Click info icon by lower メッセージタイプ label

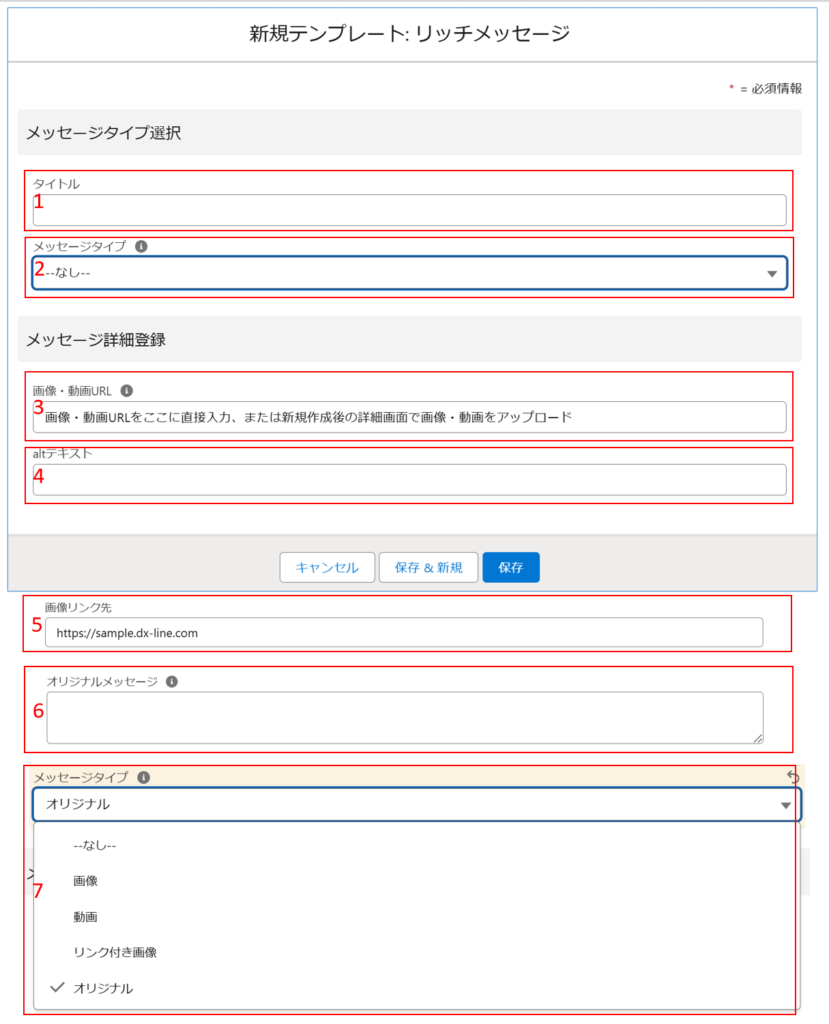(144, 776)
